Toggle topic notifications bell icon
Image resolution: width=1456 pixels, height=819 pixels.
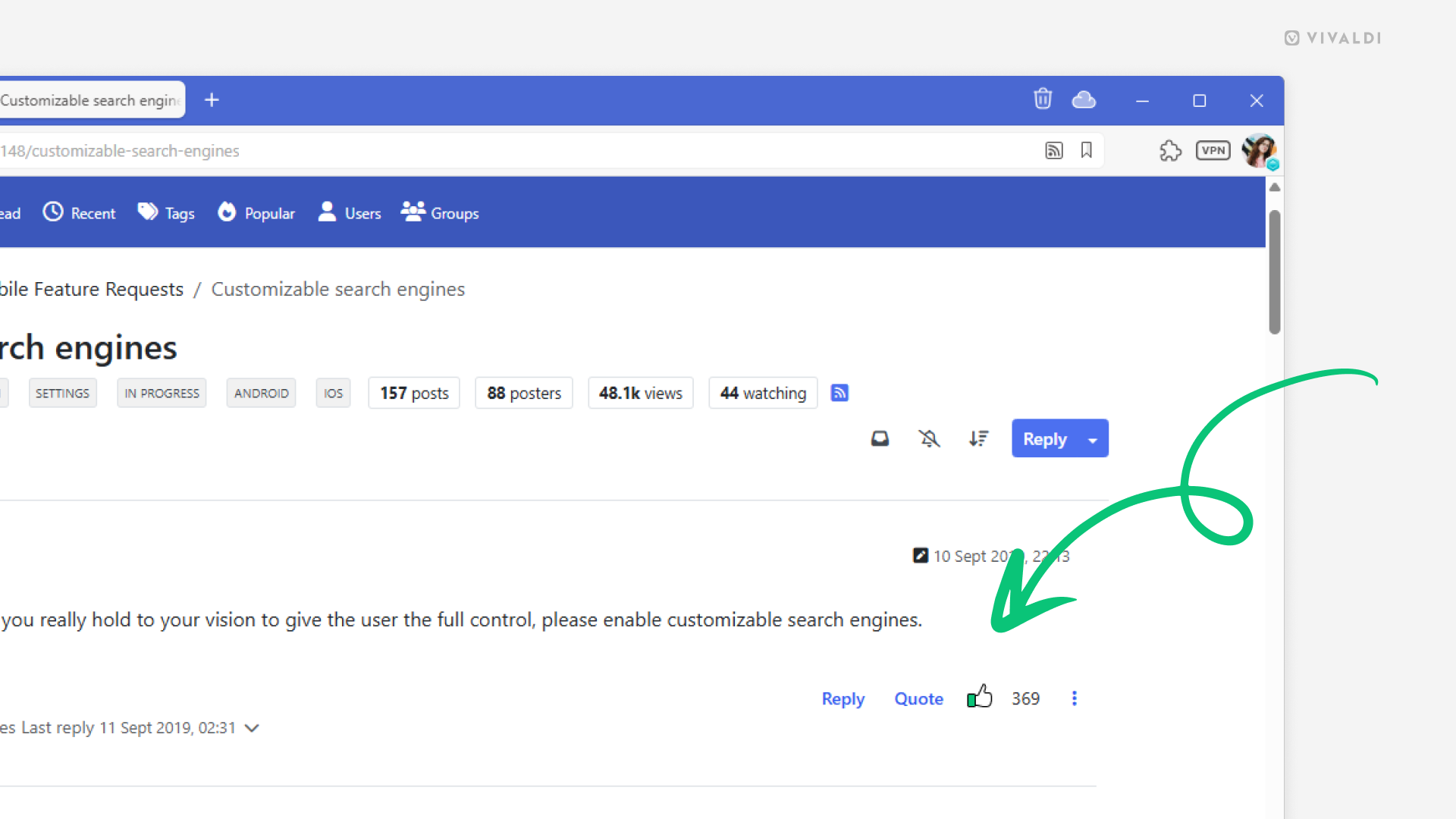tap(929, 438)
